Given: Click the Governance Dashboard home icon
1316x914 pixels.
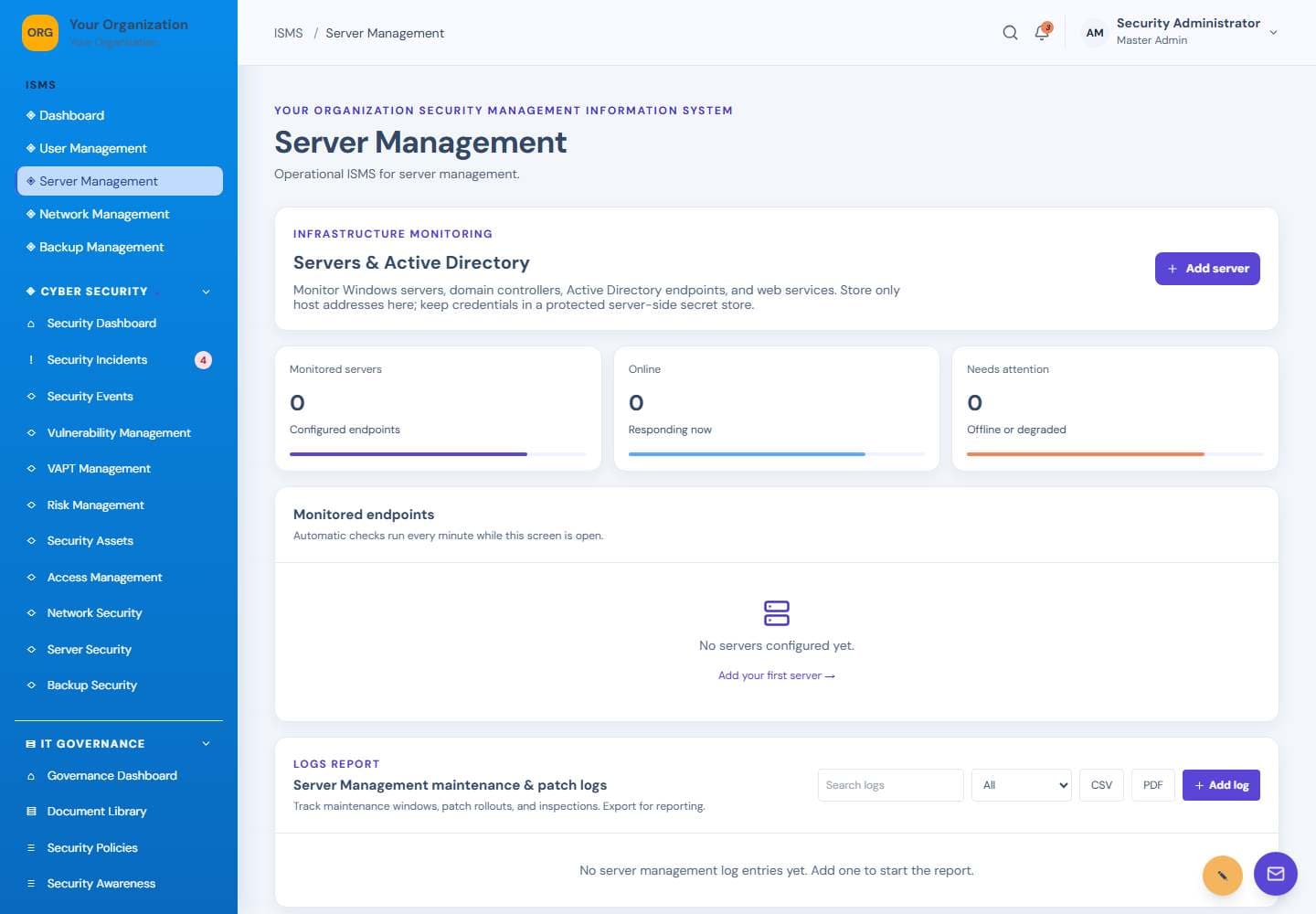Looking at the screenshot, I should click(31, 776).
